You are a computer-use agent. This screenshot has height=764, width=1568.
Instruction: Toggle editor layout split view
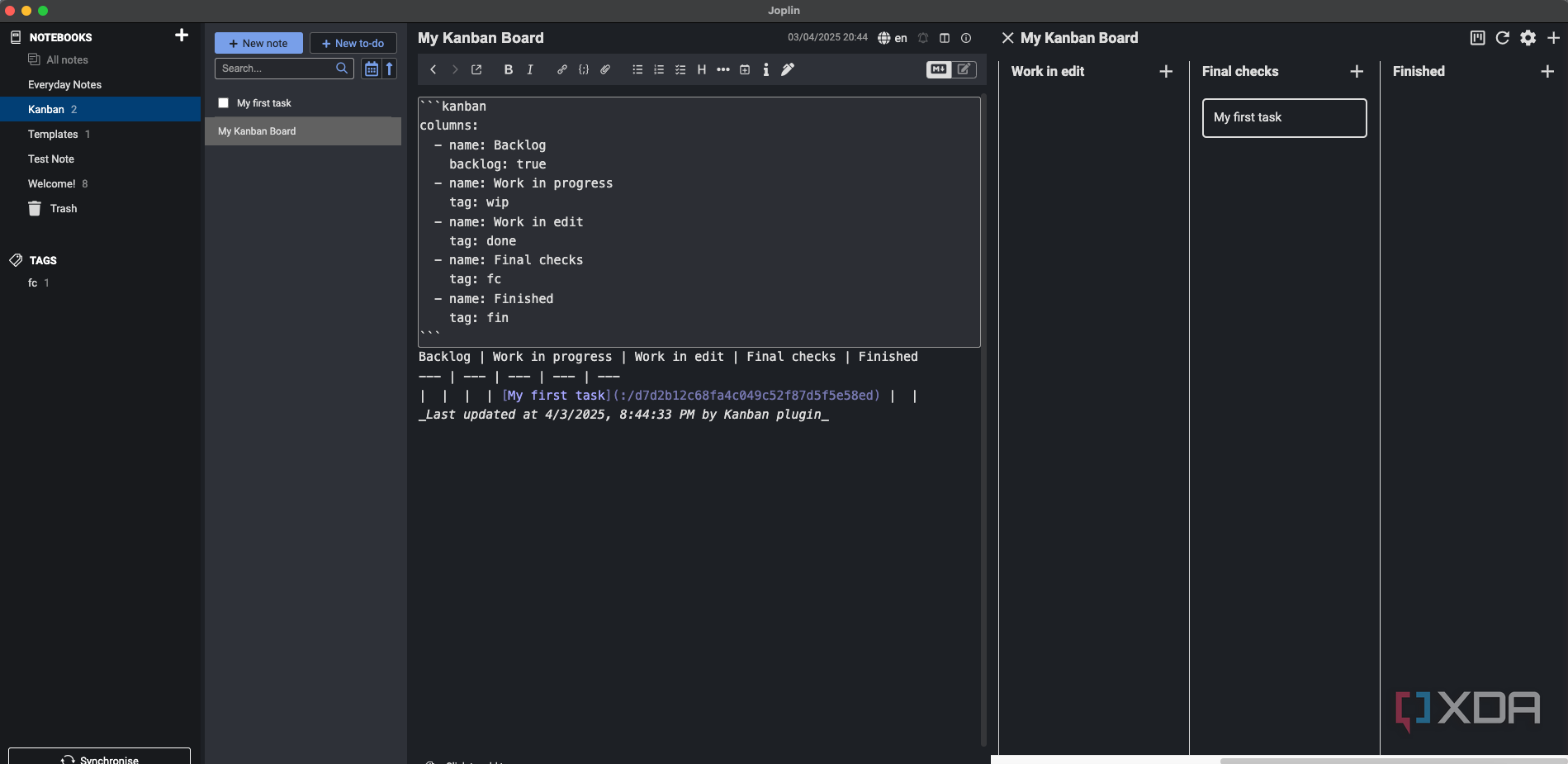click(945, 38)
